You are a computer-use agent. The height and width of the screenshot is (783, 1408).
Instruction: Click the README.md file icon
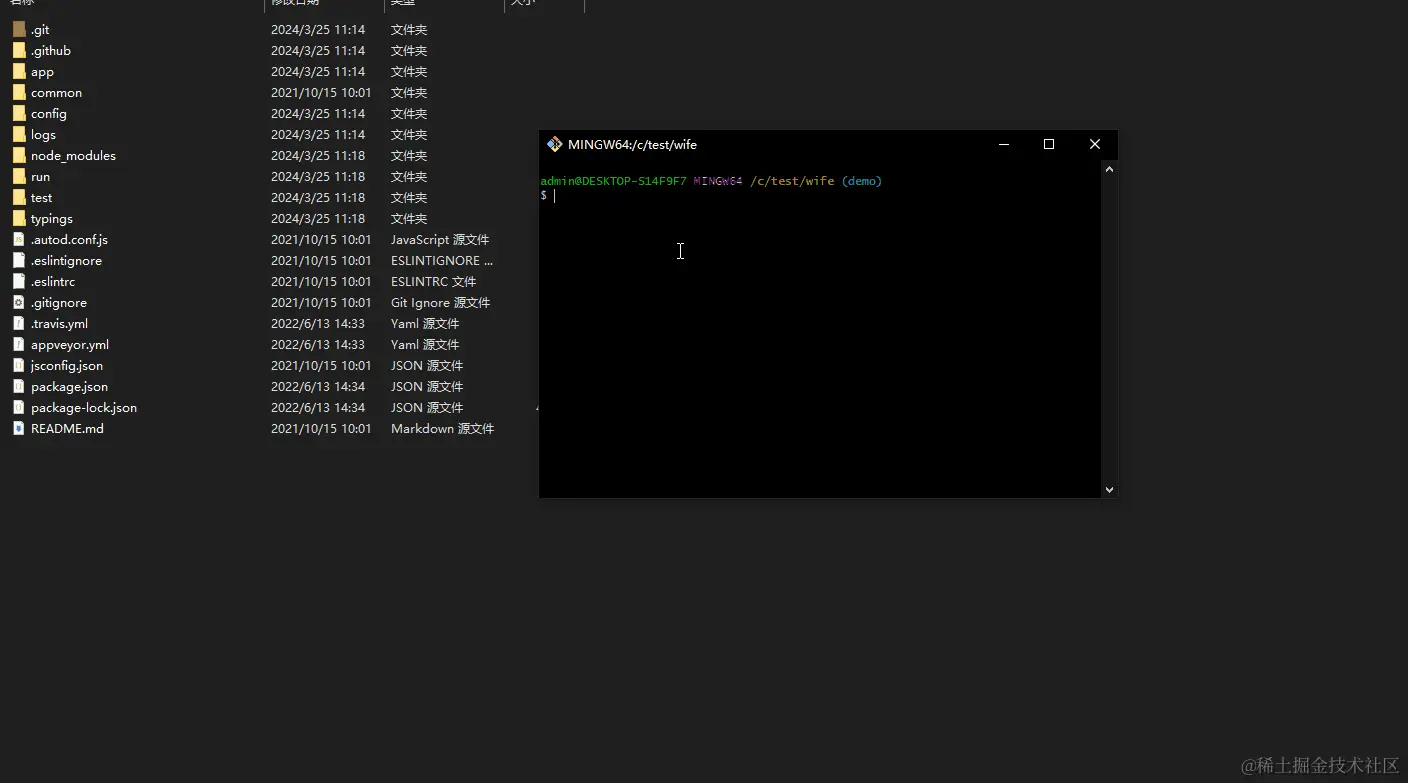(x=19, y=429)
